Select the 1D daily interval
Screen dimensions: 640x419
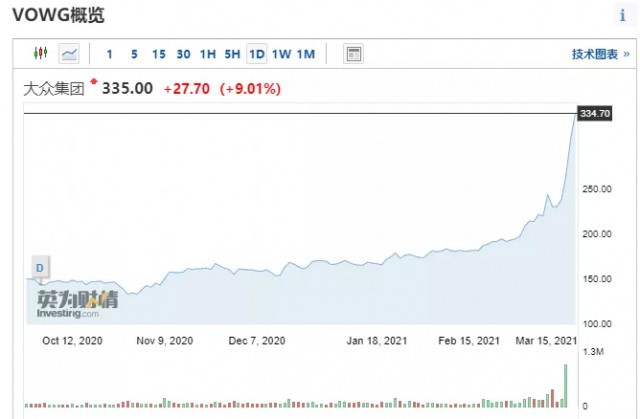coord(257,54)
